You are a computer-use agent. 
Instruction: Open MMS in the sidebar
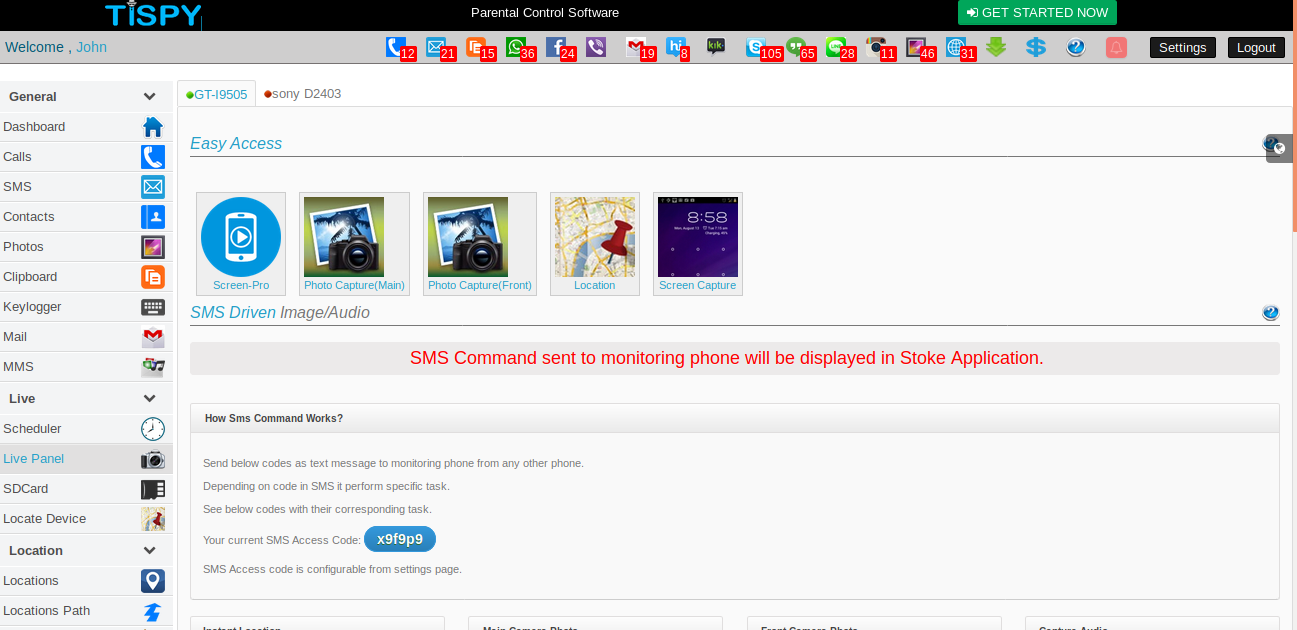(86, 367)
